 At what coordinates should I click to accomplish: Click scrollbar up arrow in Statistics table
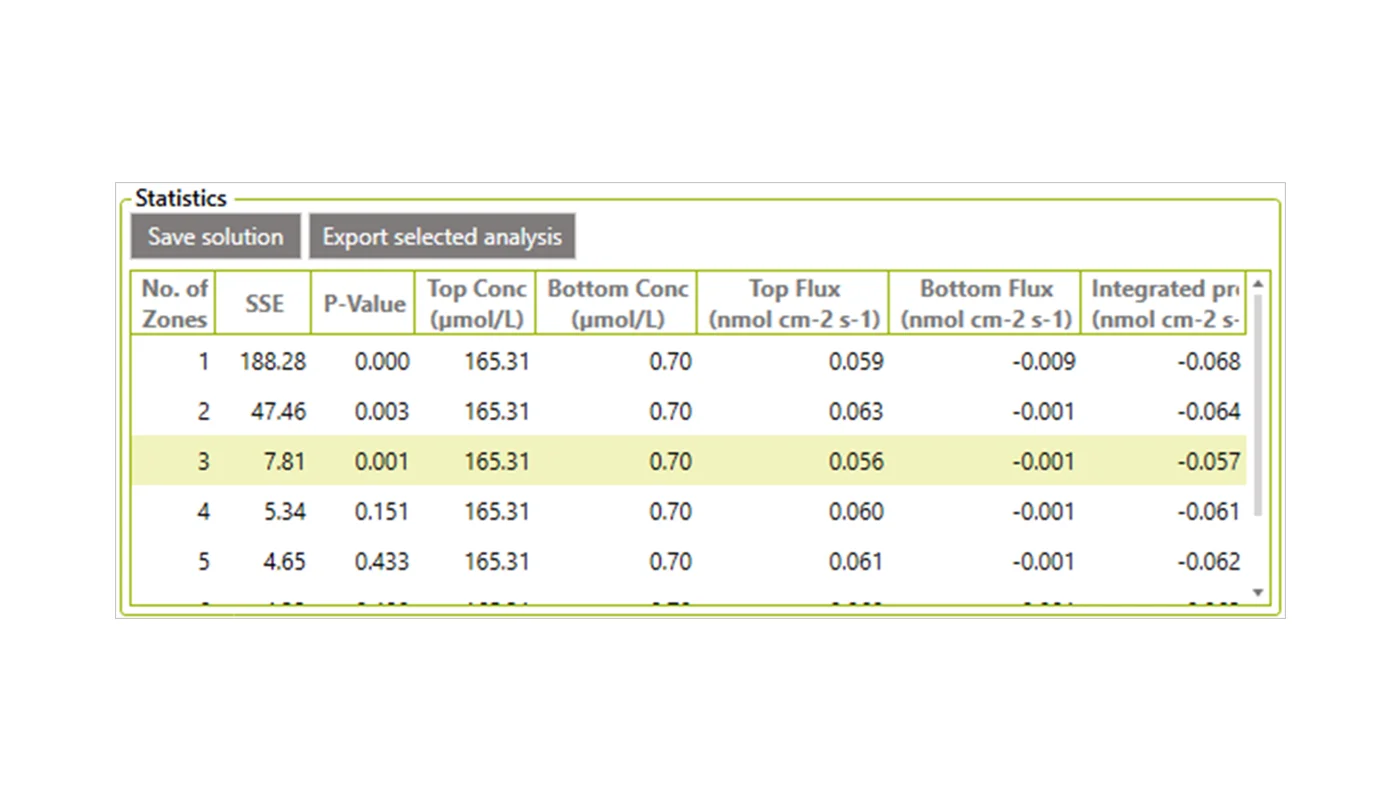[1258, 285]
